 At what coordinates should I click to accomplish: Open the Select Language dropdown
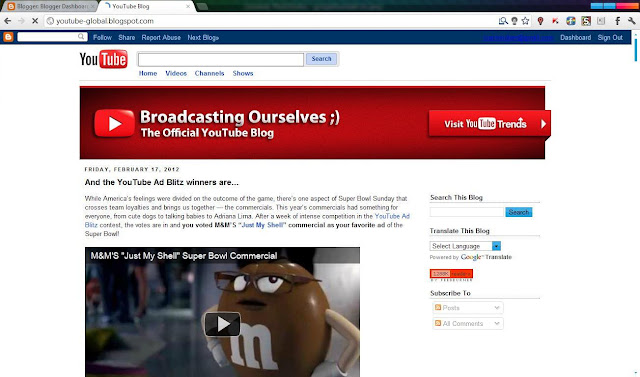click(x=465, y=246)
